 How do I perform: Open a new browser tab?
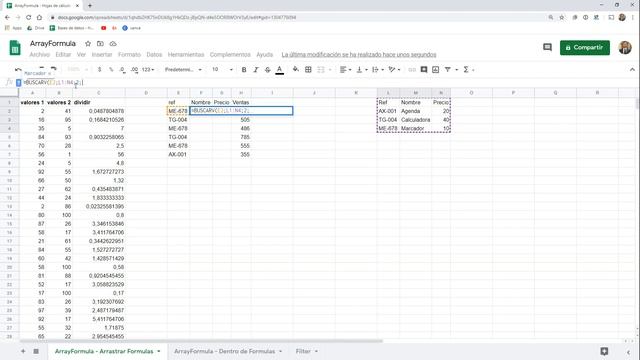click(x=90, y=6)
